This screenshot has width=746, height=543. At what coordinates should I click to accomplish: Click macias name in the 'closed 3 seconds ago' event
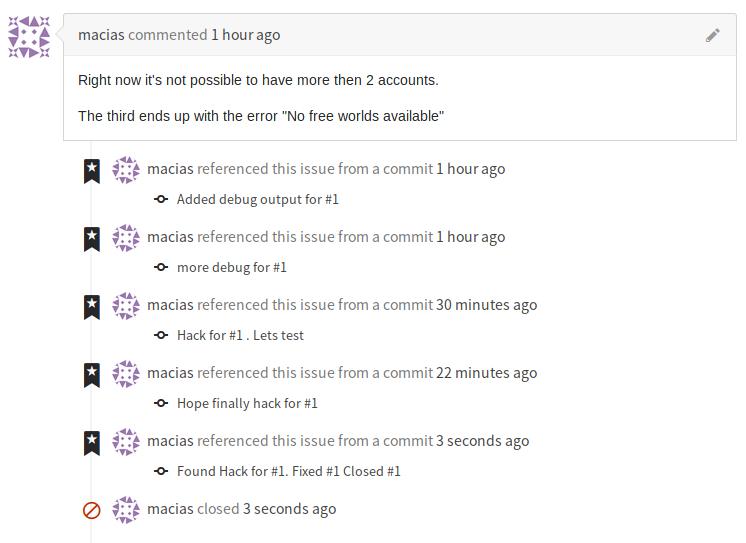pos(170,509)
